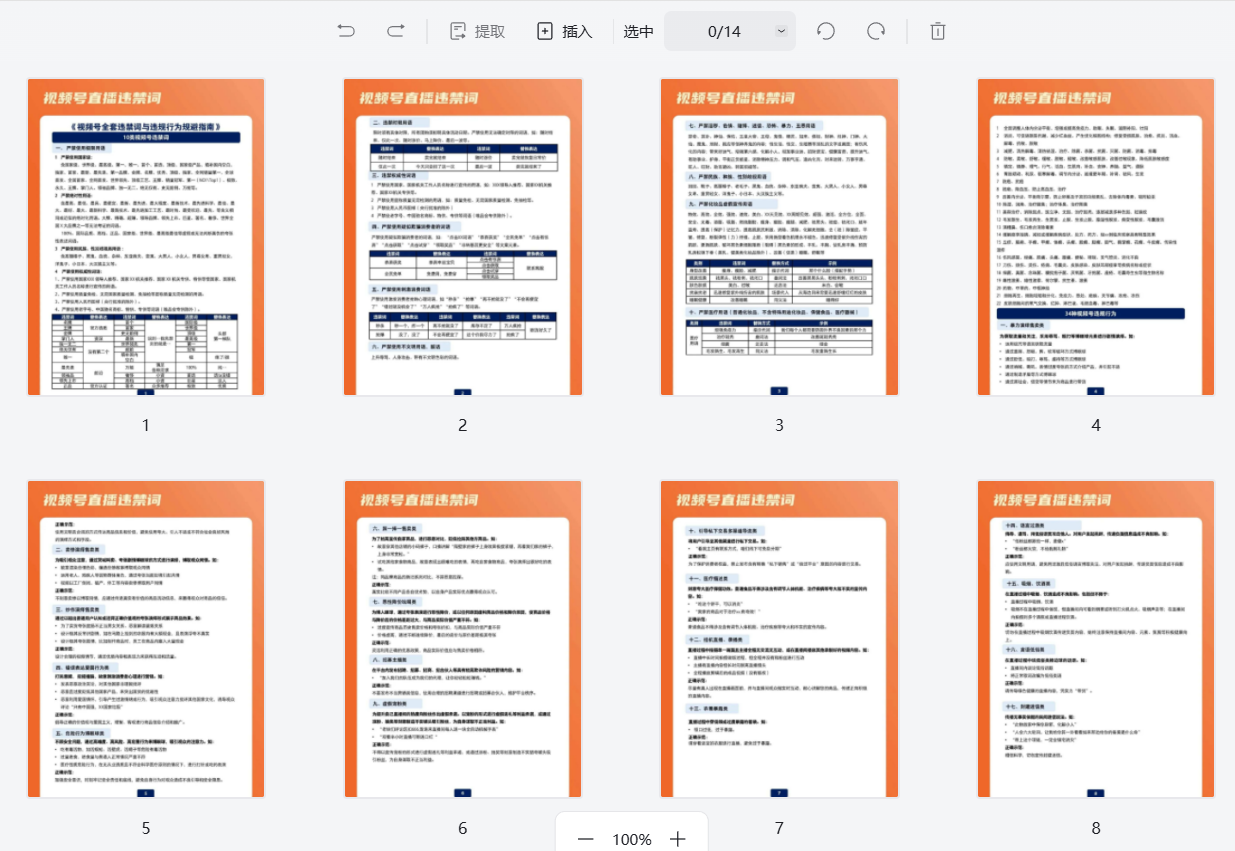Select page 7 thumbnail

pos(779,640)
